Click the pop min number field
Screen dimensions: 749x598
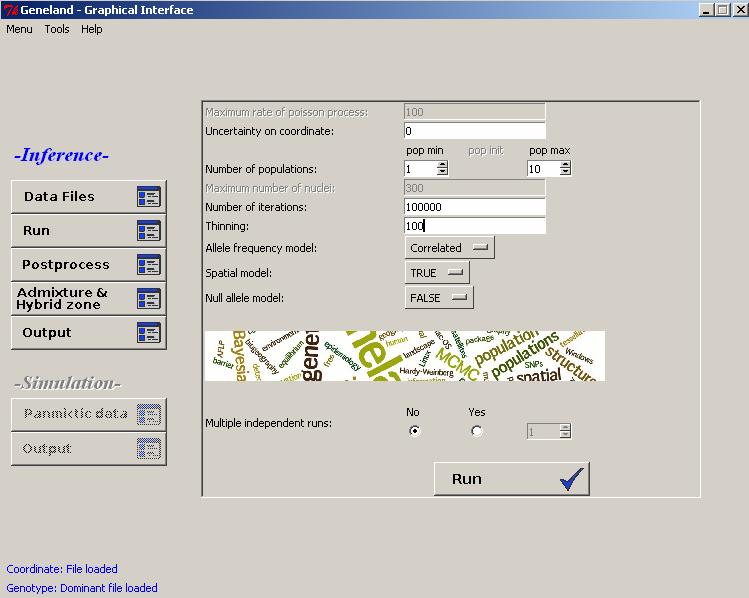click(x=420, y=169)
